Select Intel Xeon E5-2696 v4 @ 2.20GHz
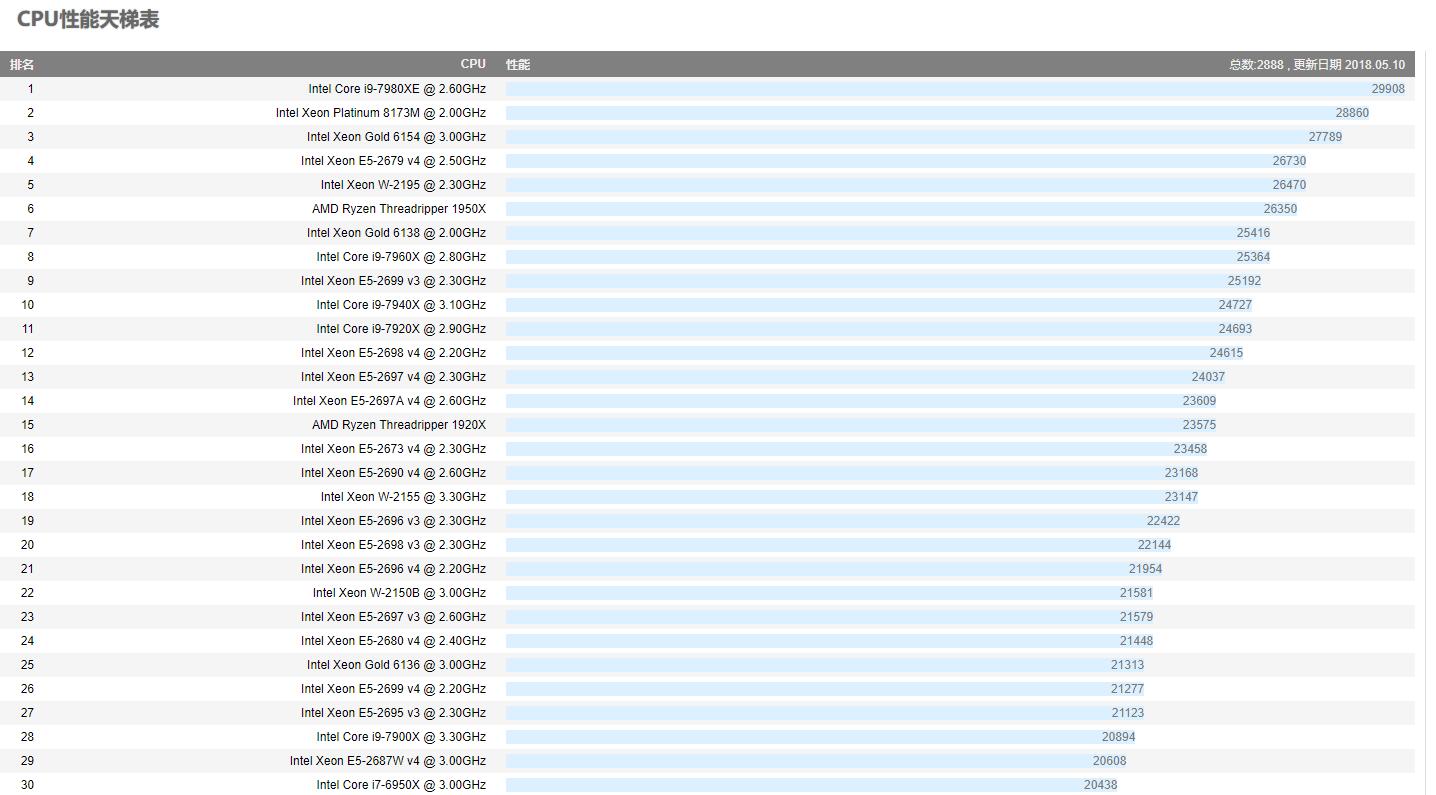Screen dimensions: 1436x795 [393, 569]
